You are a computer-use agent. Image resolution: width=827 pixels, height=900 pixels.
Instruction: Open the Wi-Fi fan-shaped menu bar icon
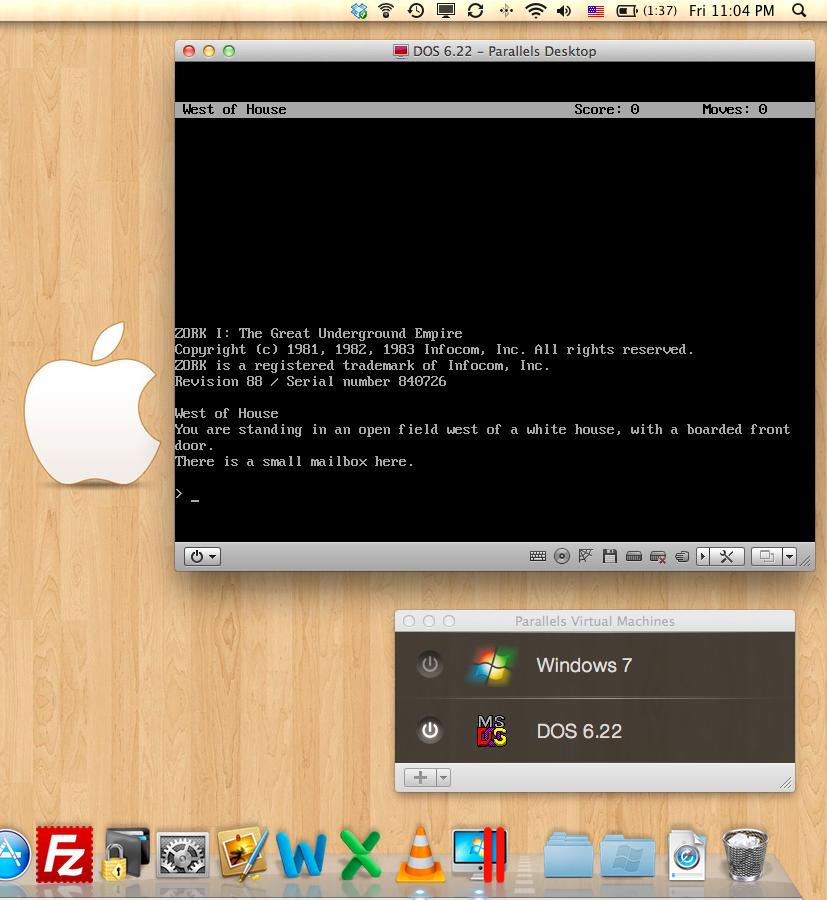click(535, 10)
